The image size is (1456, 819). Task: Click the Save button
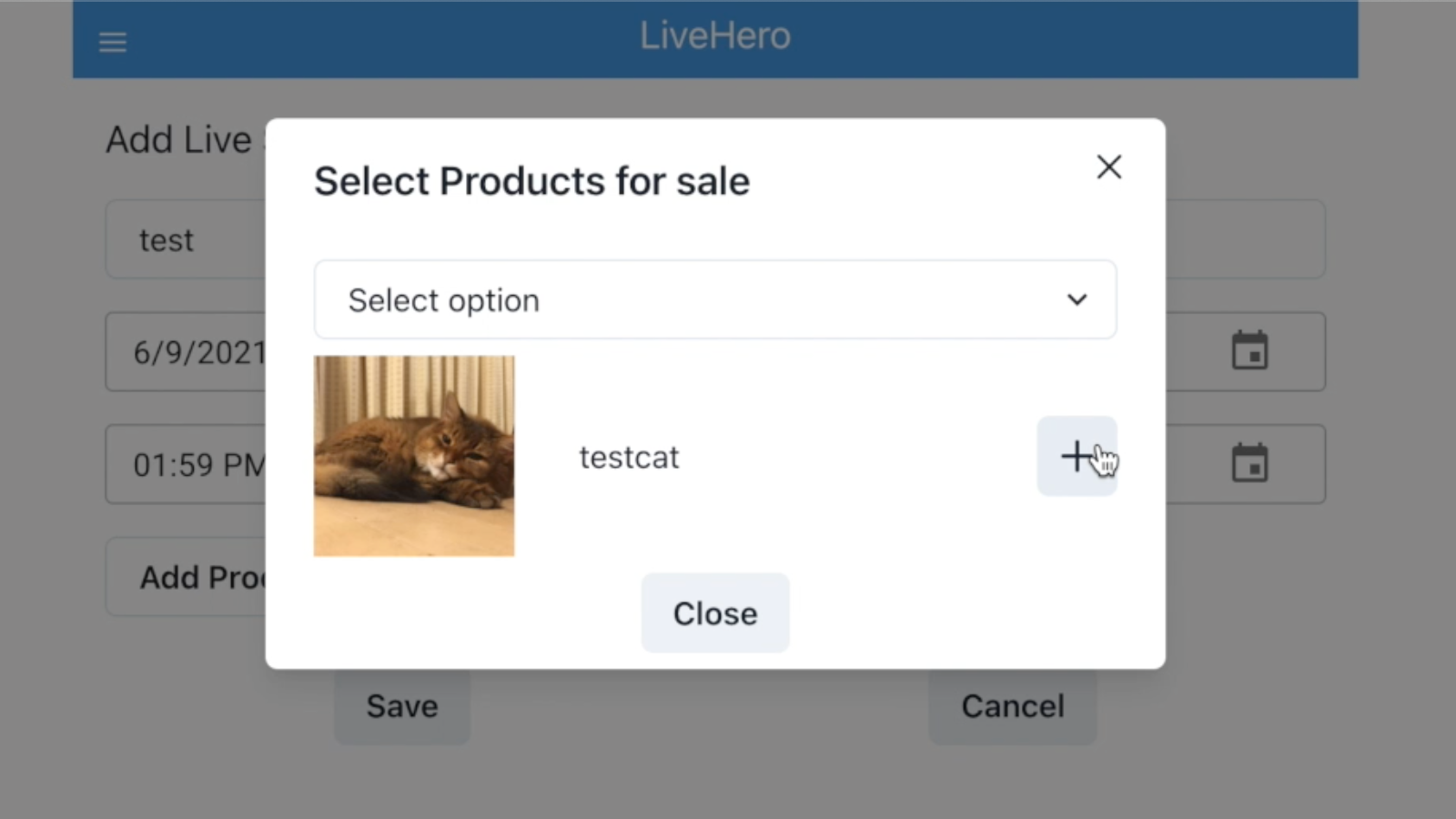click(x=400, y=705)
